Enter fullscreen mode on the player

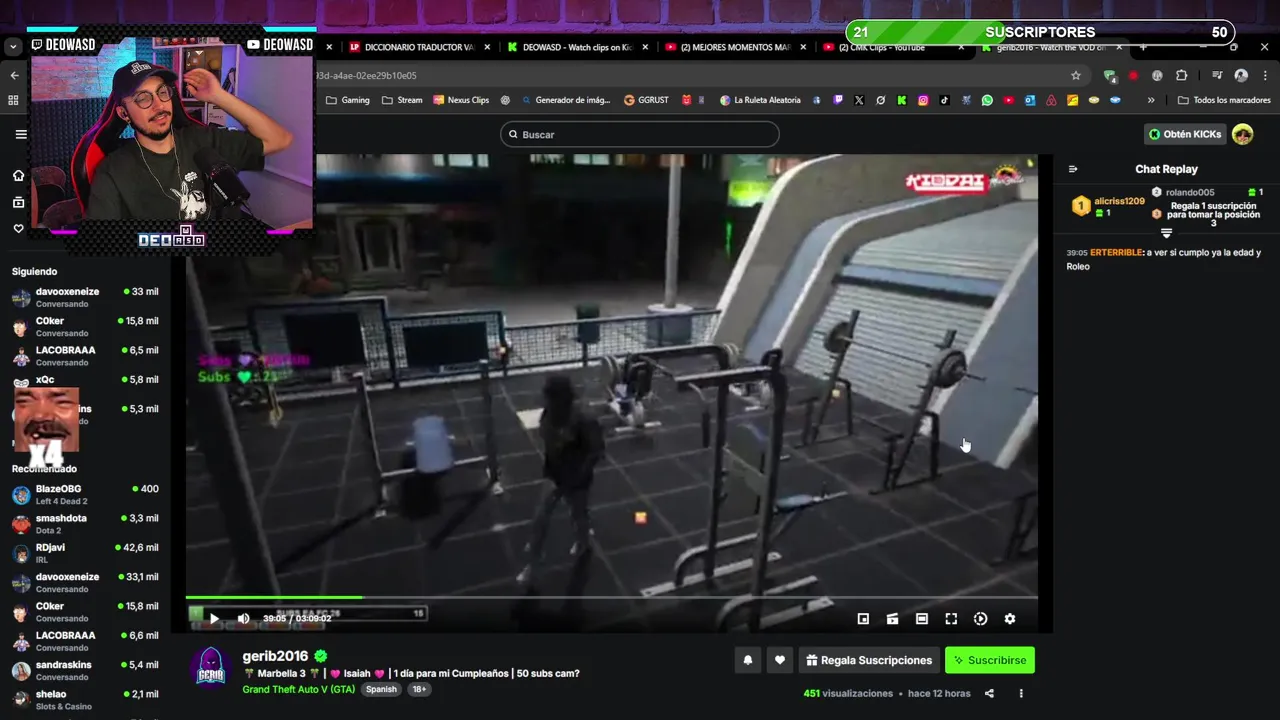[x=951, y=619]
